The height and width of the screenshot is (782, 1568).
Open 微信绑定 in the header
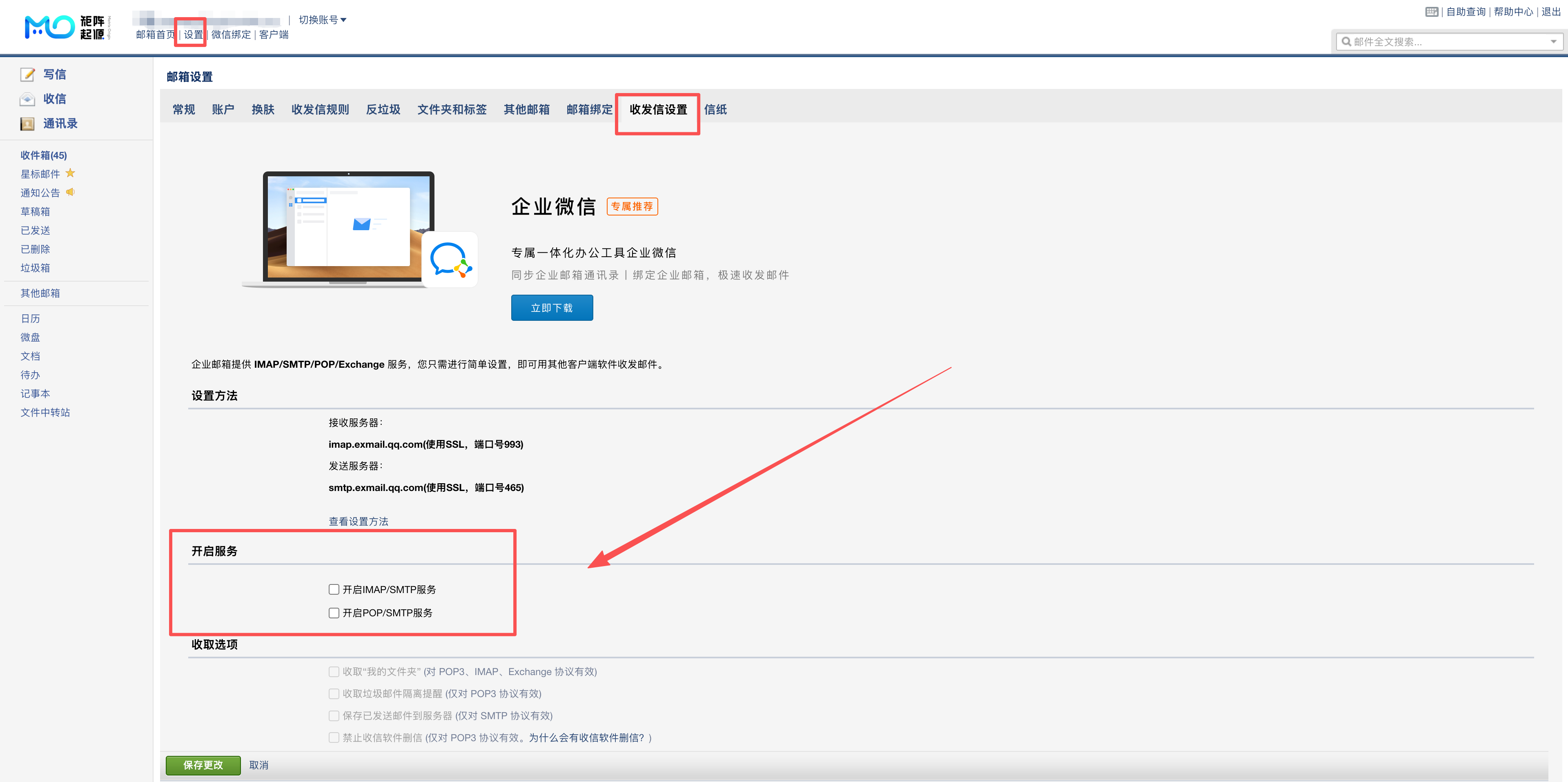pos(231,35)
